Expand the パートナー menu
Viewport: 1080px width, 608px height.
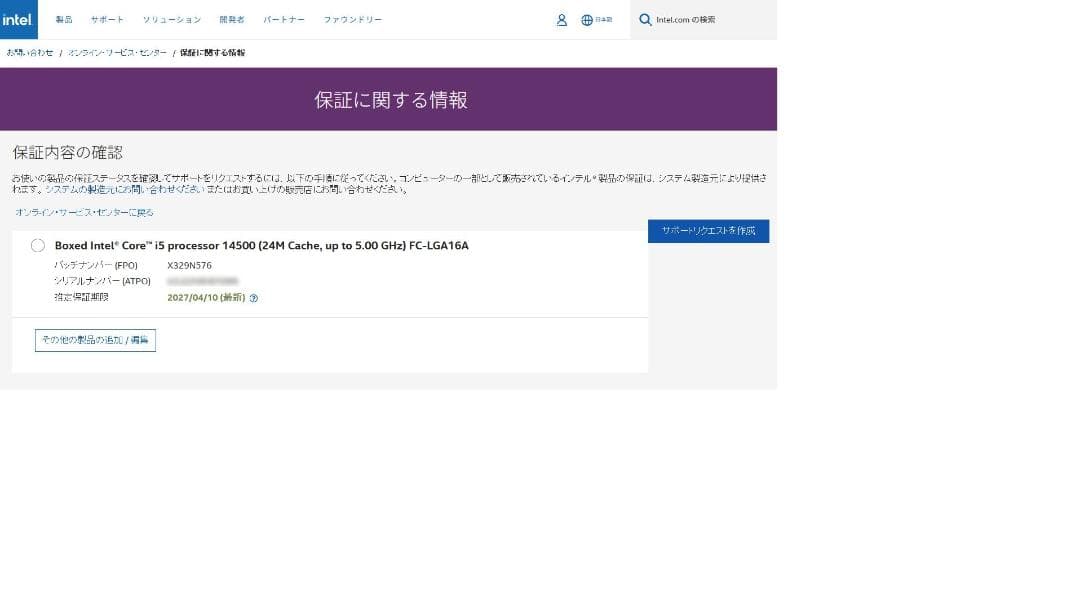[284, 20]
